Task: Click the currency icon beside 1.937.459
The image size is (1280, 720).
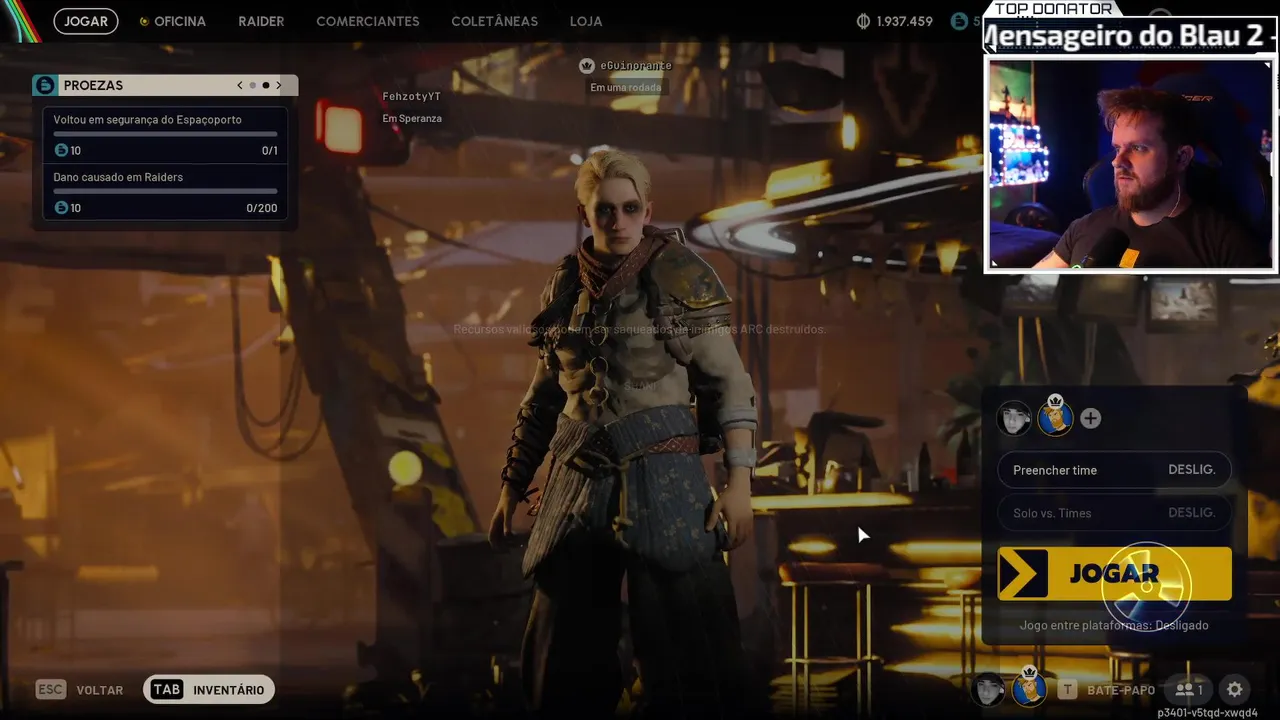Action: pos(864,21)
